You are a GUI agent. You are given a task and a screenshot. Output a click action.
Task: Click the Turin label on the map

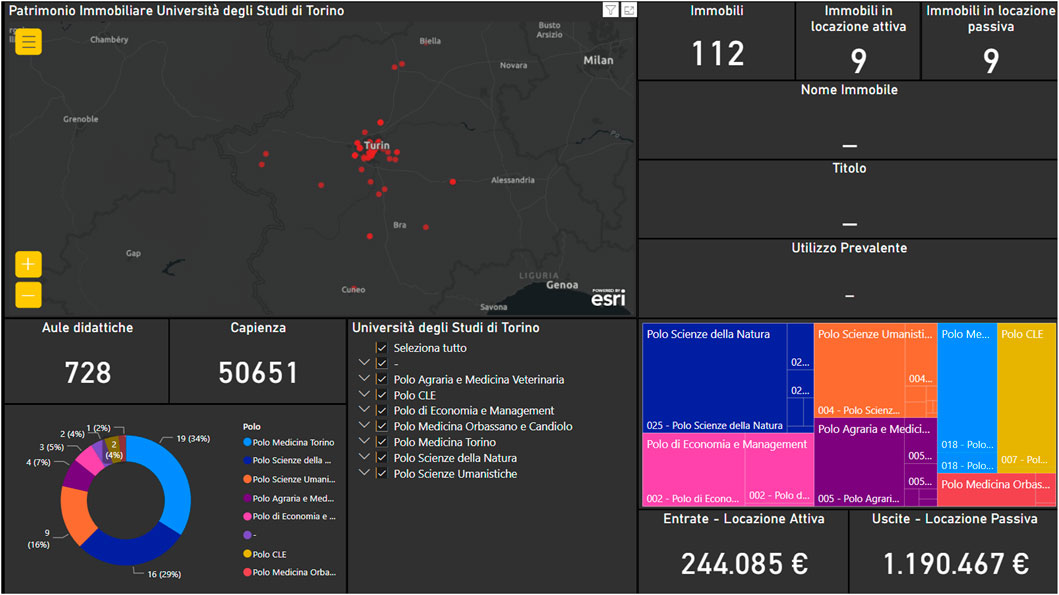377,145
